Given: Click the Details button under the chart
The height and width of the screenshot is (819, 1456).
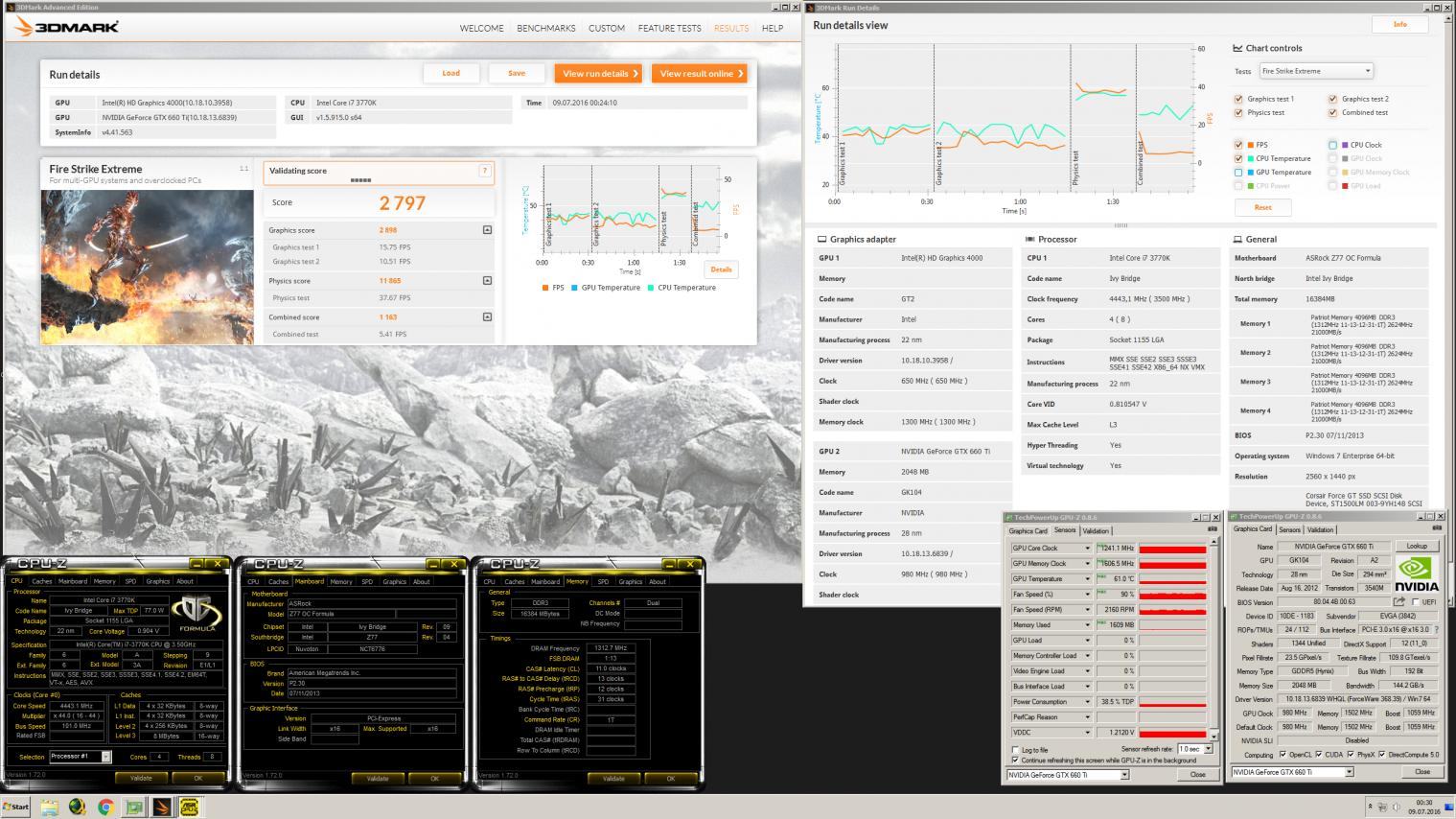Looking at the screenshot, I should click(x=721, y=269).
